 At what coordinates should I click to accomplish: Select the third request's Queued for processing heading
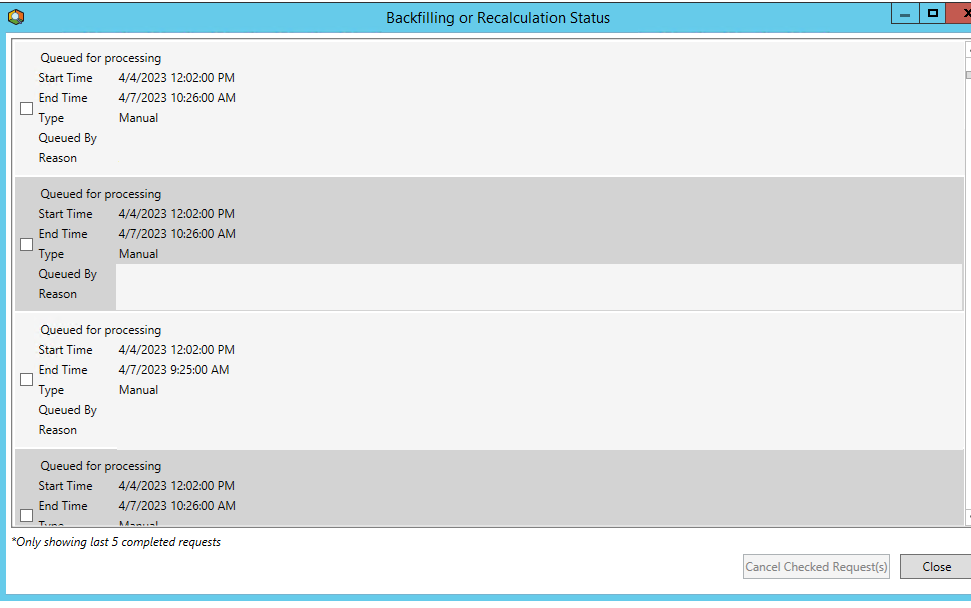(x=100, y=330)
